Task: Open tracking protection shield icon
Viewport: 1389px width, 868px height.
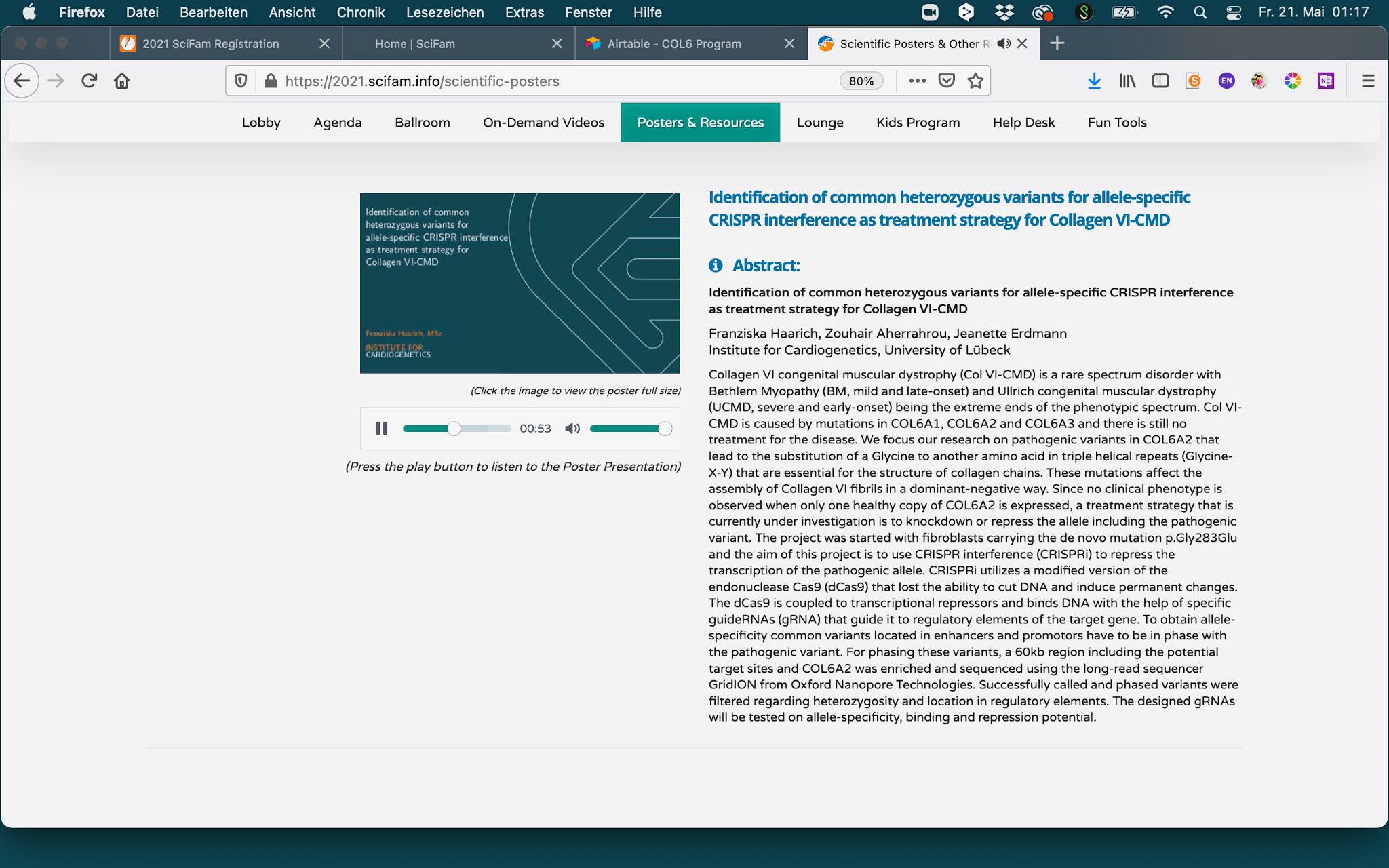Action: pyautogui.click(x=241, y=81)
